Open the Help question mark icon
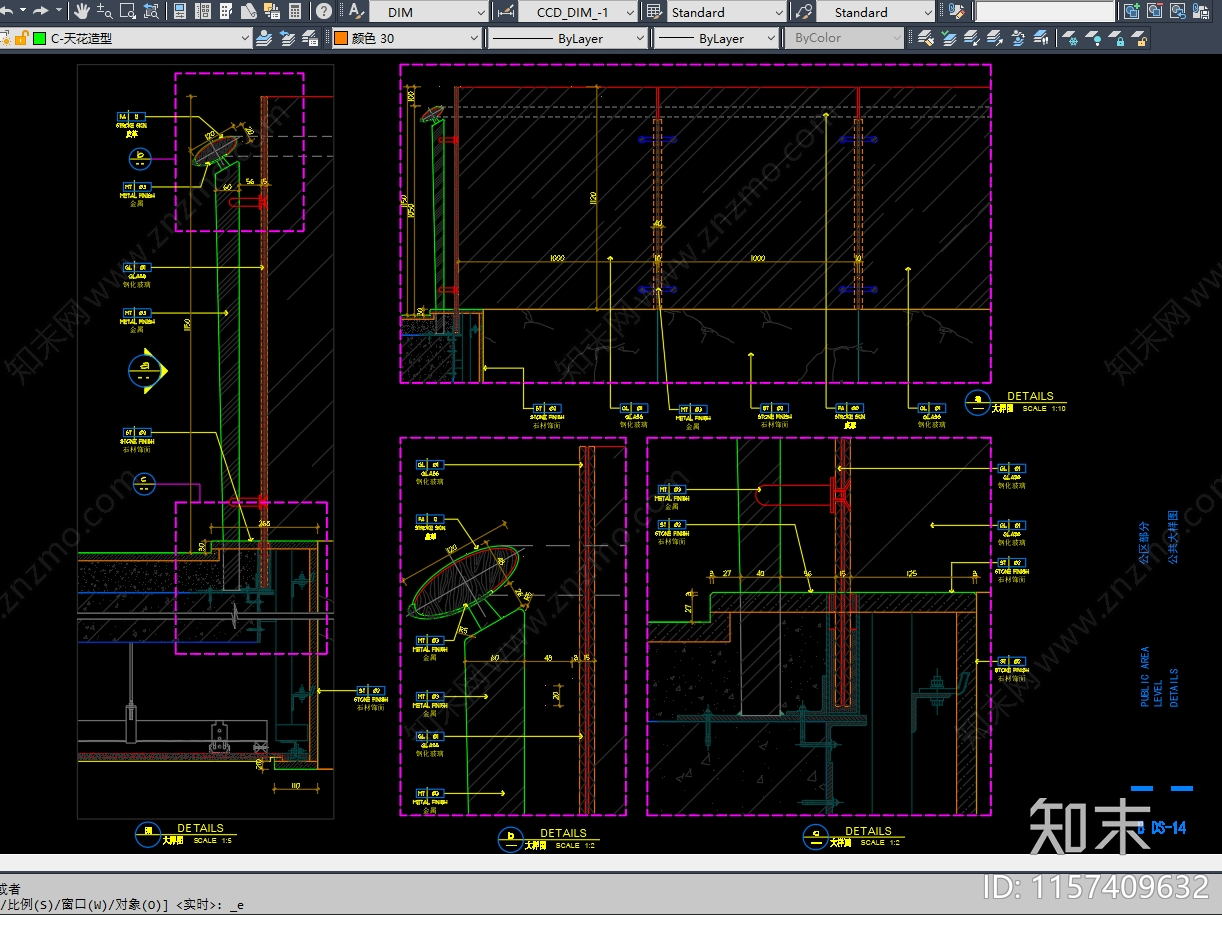The image size is (1222, 926). (324, 12)
